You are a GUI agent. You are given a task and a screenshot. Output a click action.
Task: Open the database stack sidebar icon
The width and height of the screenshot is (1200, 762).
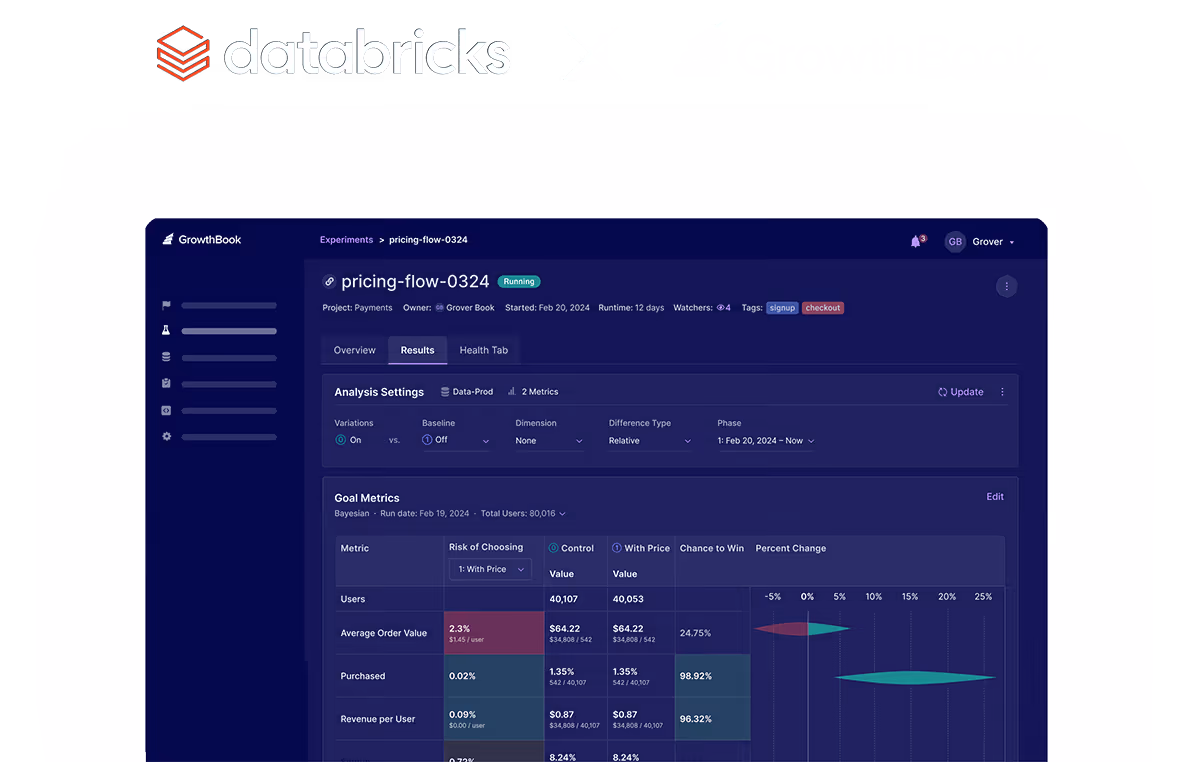coord(166,357)
